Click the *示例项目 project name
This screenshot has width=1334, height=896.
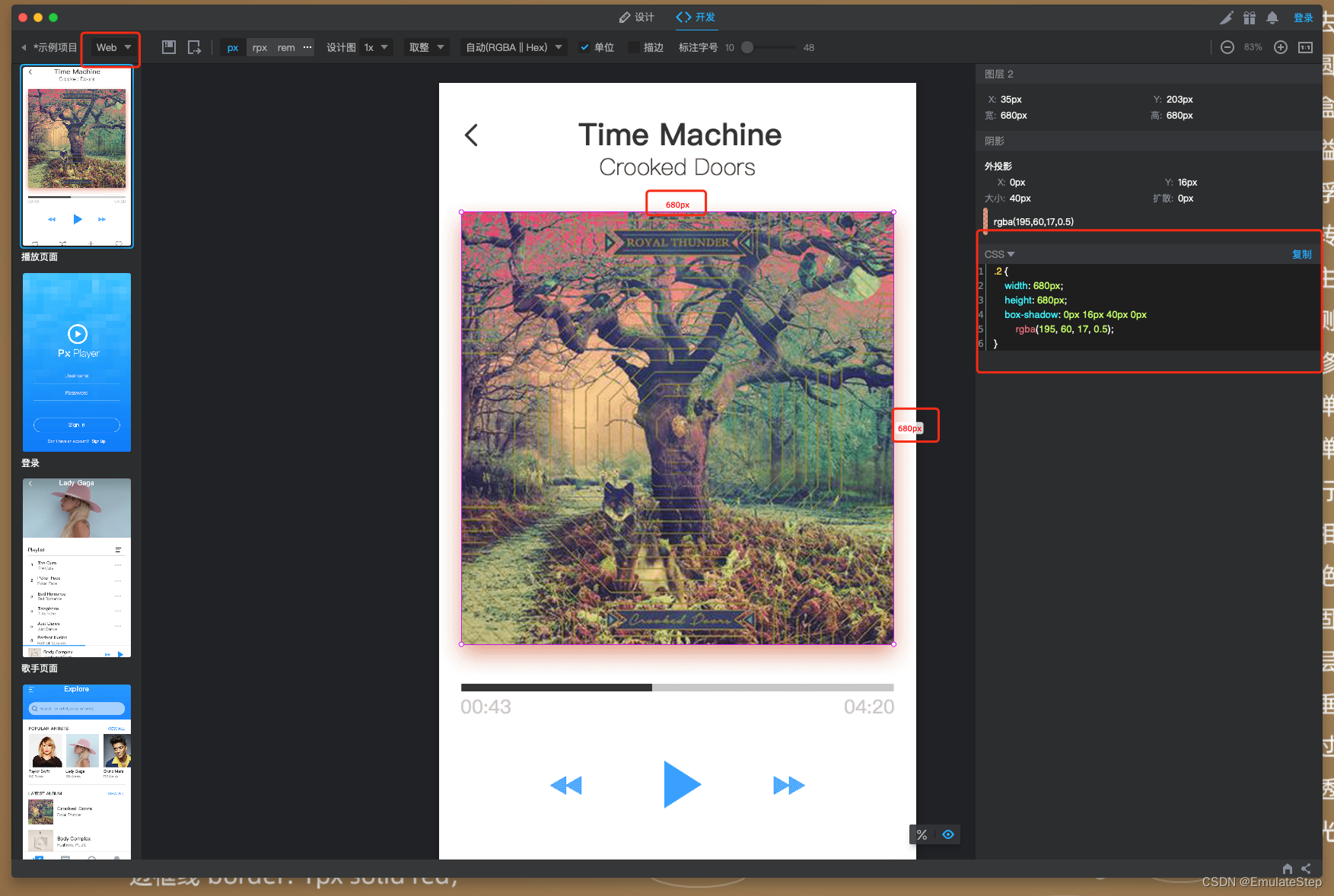coord(55,47)
